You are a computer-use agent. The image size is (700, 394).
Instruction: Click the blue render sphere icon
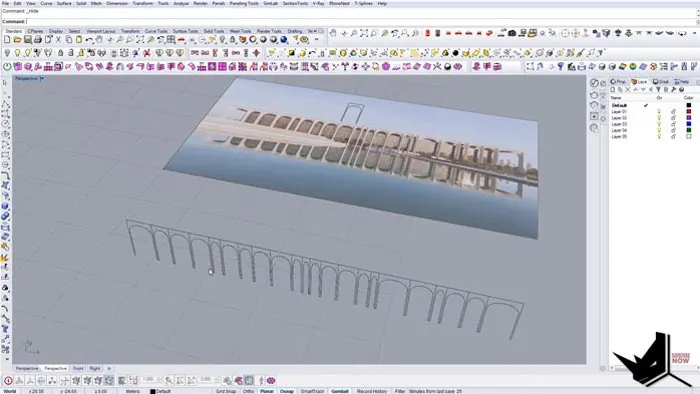(x=284, y=40)
